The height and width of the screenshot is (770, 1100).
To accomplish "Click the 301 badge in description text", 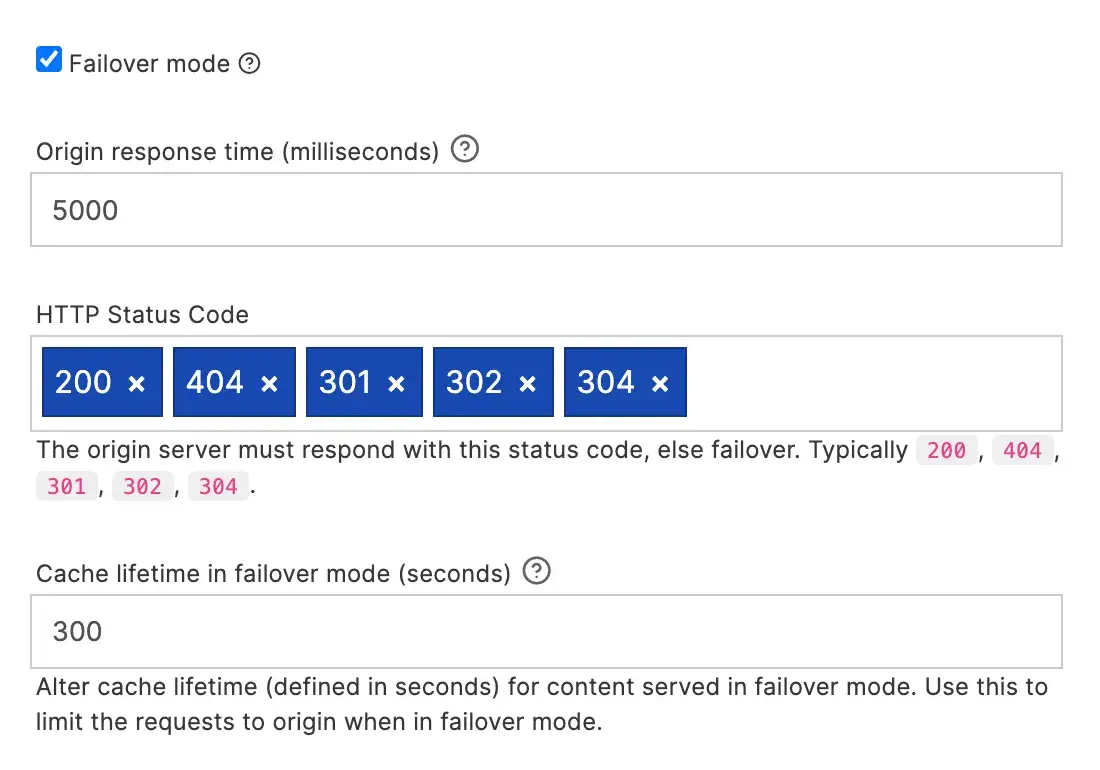I will 66,487.
